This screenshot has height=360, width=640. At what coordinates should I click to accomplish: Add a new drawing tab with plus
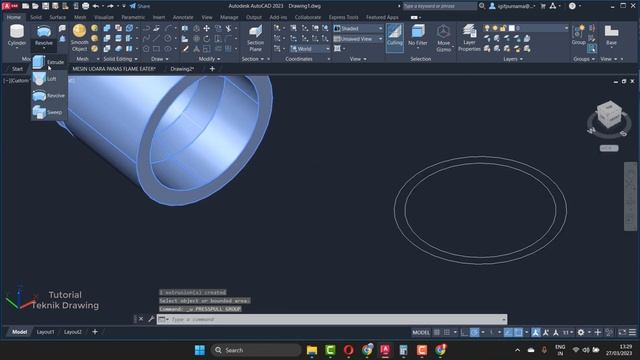click(x=212, y=69)
